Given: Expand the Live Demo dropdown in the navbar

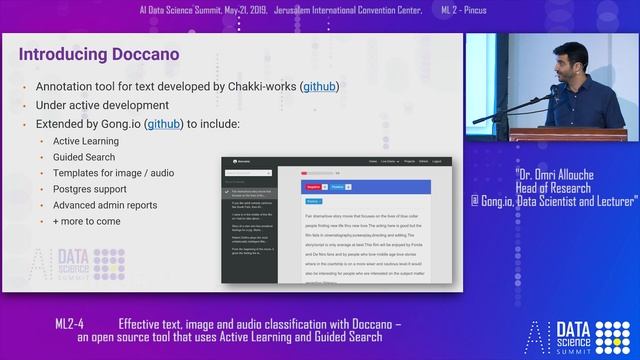Looking at the screenshot, I should click(390, 162).
